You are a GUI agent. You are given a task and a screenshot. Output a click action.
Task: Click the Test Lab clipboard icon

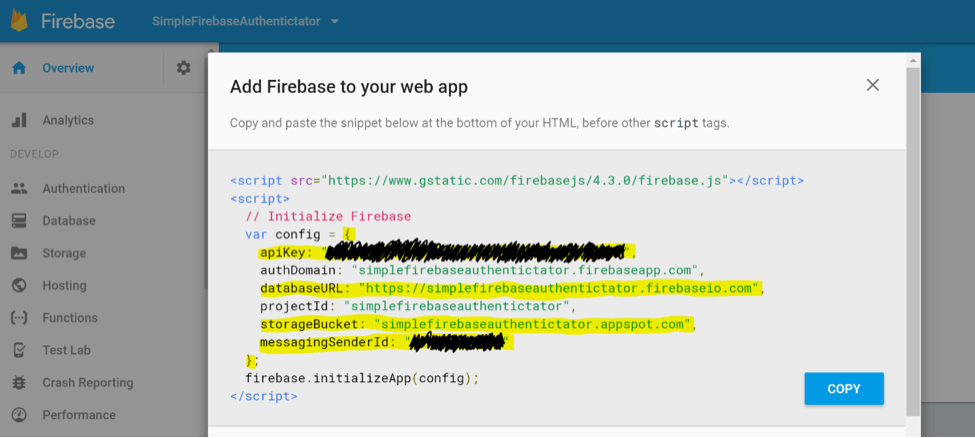[19, 350]
